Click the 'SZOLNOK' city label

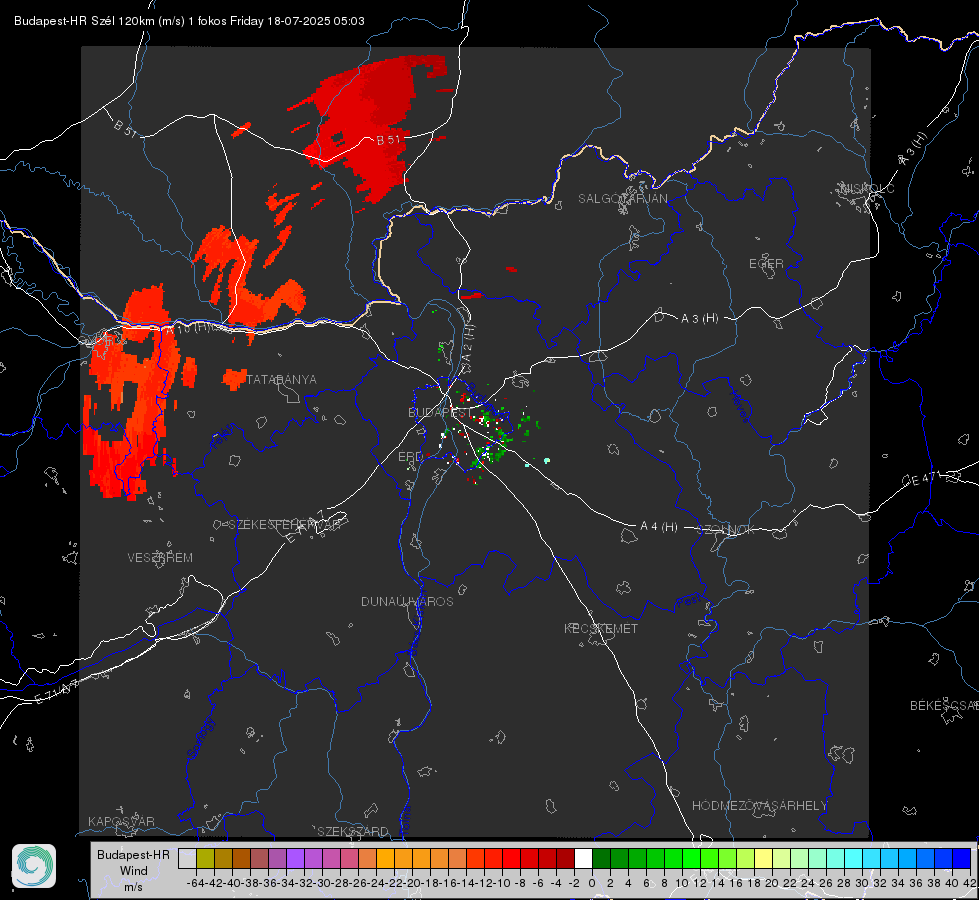[728, 530]
